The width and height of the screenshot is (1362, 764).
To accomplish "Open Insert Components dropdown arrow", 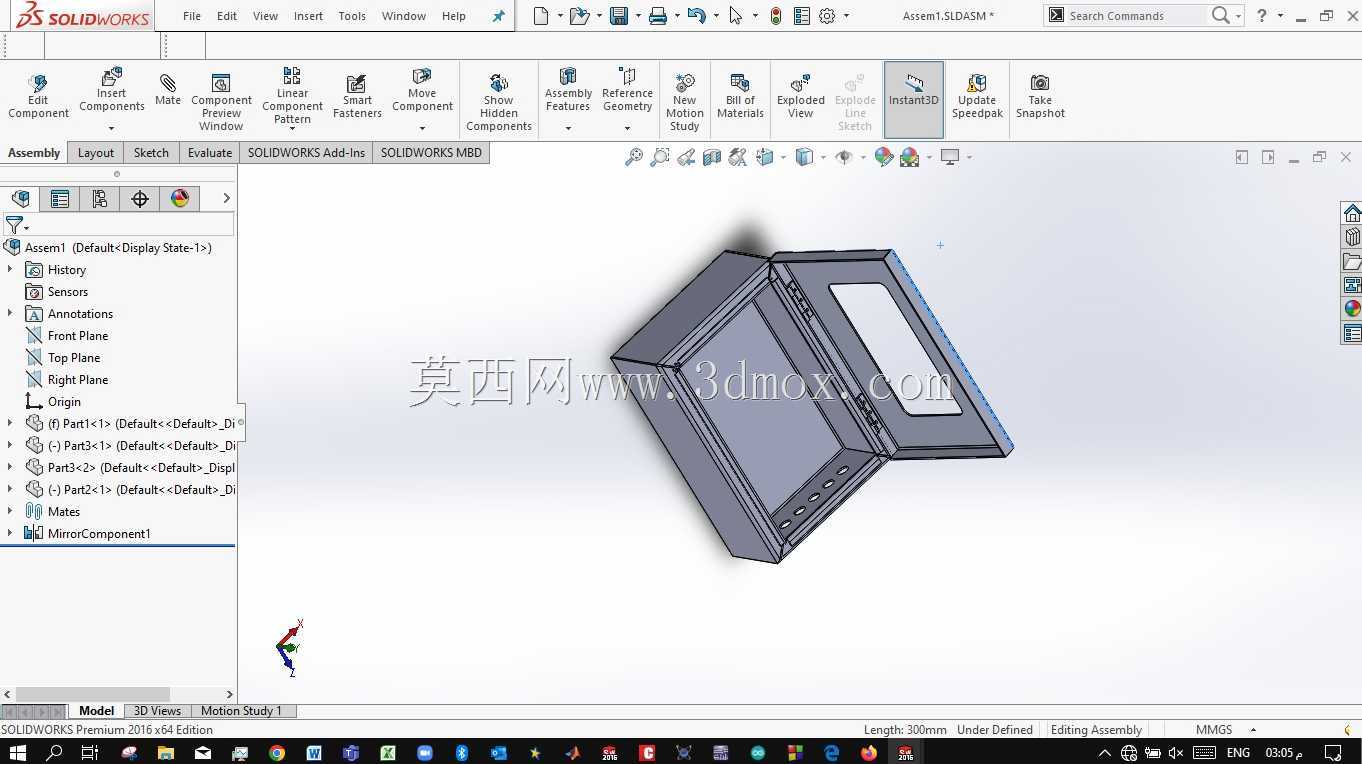I will point(111,128).
